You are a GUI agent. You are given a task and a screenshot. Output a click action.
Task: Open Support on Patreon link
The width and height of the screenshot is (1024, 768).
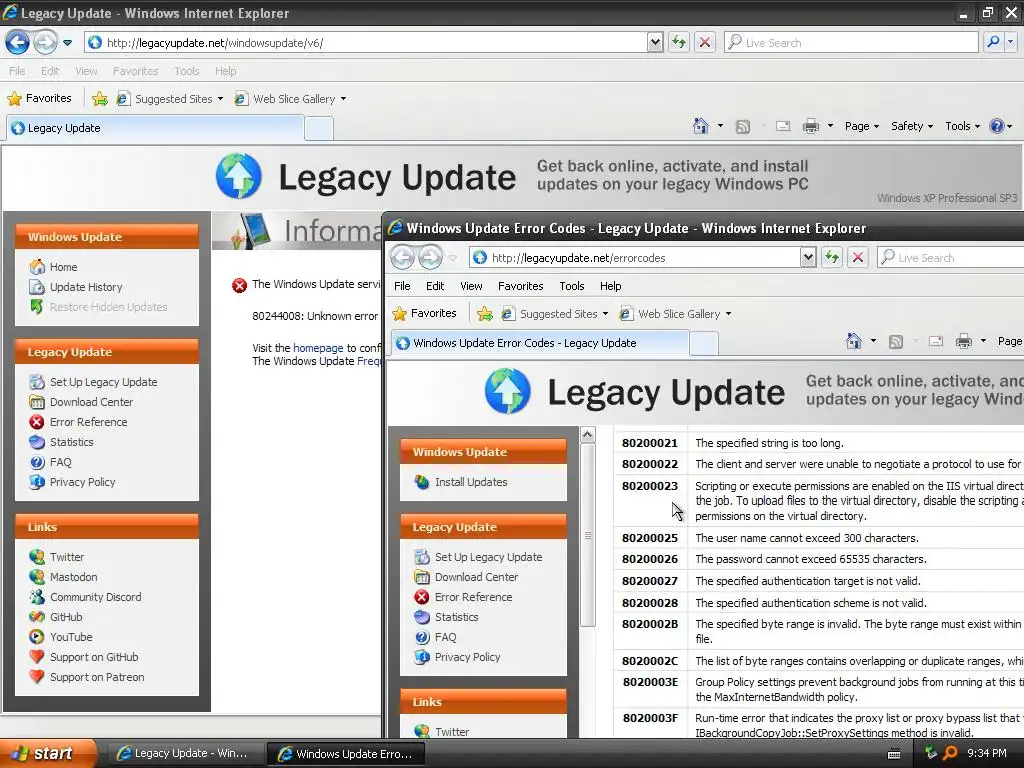(x=97, y=677)
